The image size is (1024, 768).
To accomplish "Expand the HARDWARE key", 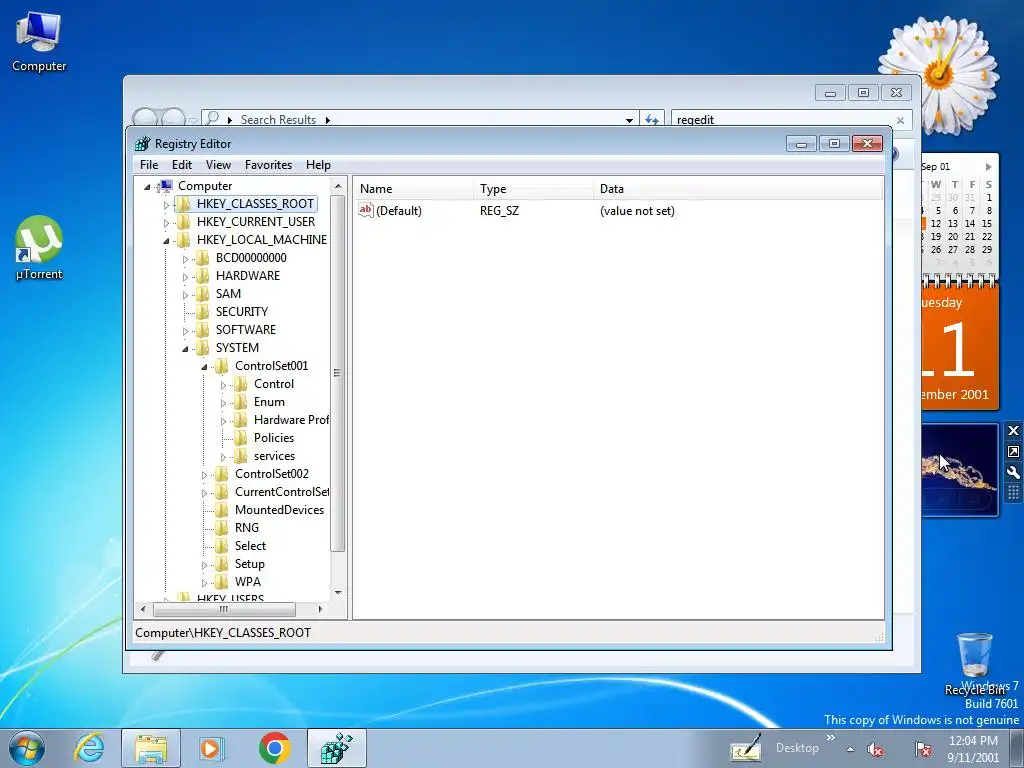I will click(185, 277).
